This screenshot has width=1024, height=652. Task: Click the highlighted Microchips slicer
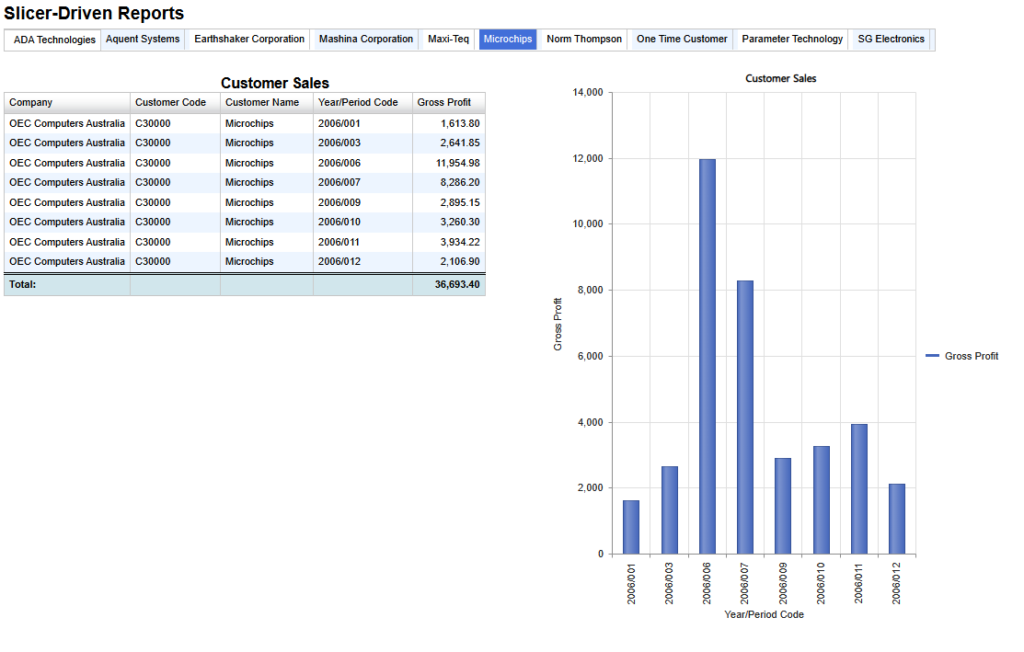coord(507,39)
